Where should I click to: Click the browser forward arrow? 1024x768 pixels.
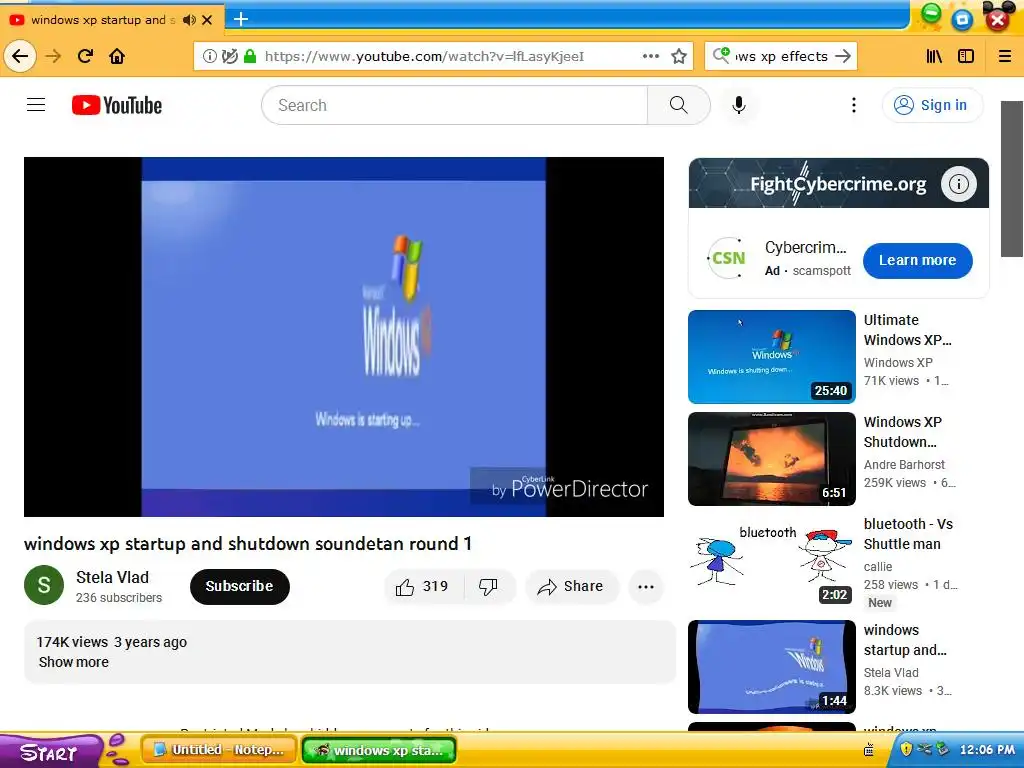[53, 56]
